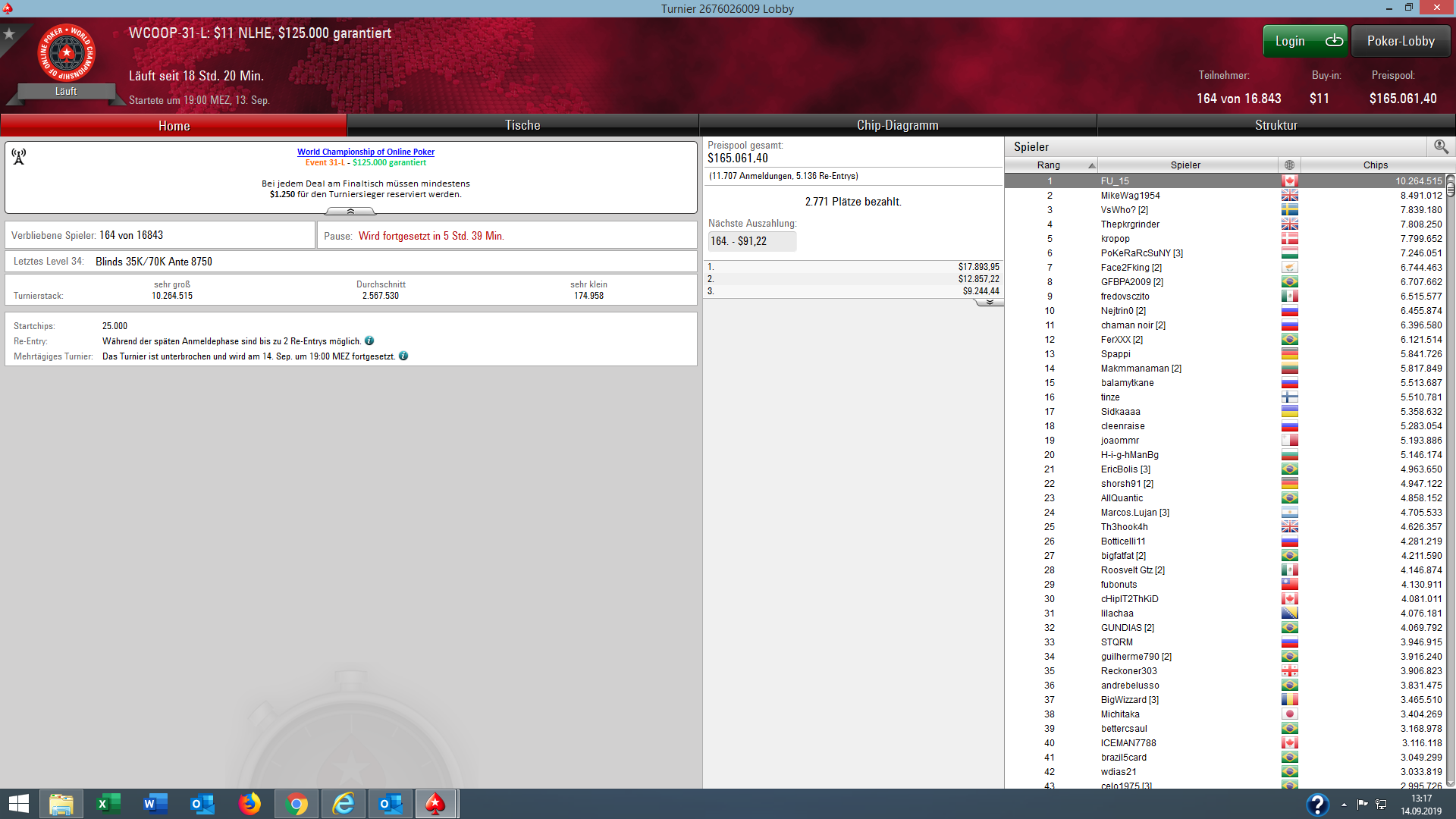Open the Windows Start menu
The width and height of the screenshot is (1456, 819).
18,804
